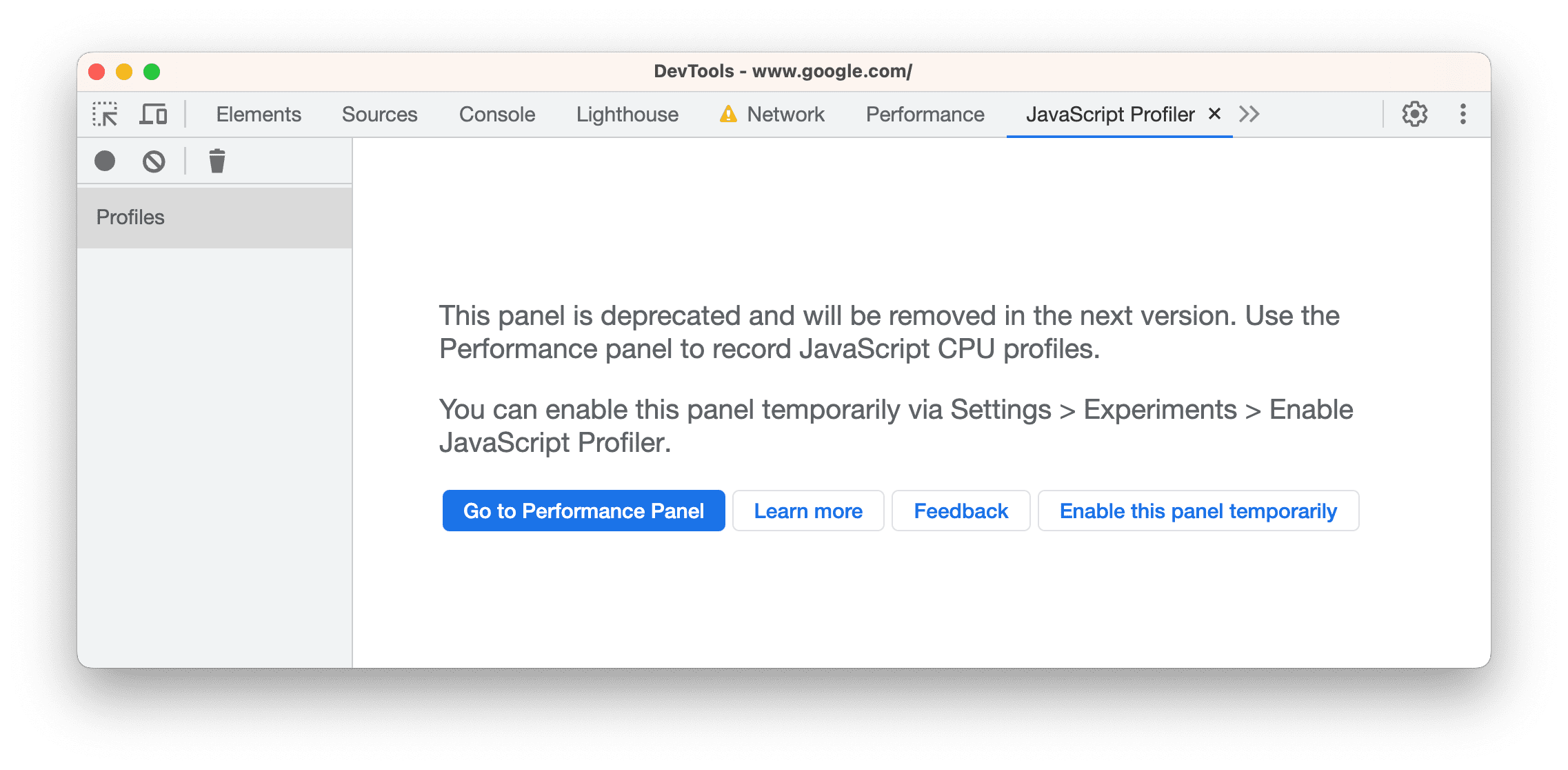Open the DevTools settings gear
The image size is (1568, 770).
(1415, 112)
